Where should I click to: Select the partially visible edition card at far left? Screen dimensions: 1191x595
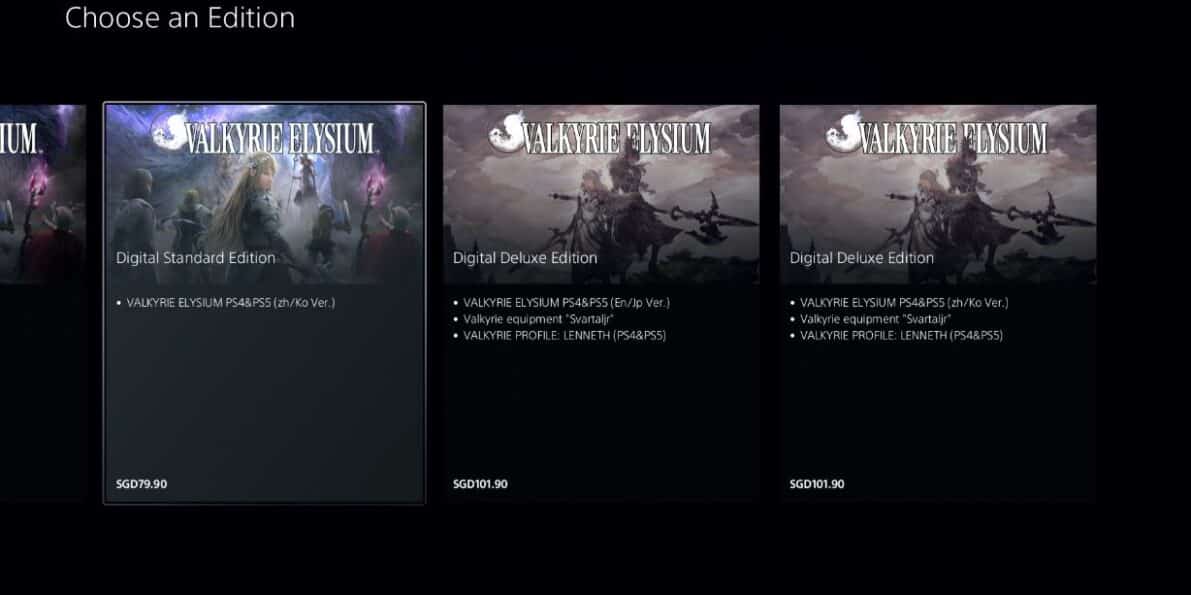tap(43, 302)
